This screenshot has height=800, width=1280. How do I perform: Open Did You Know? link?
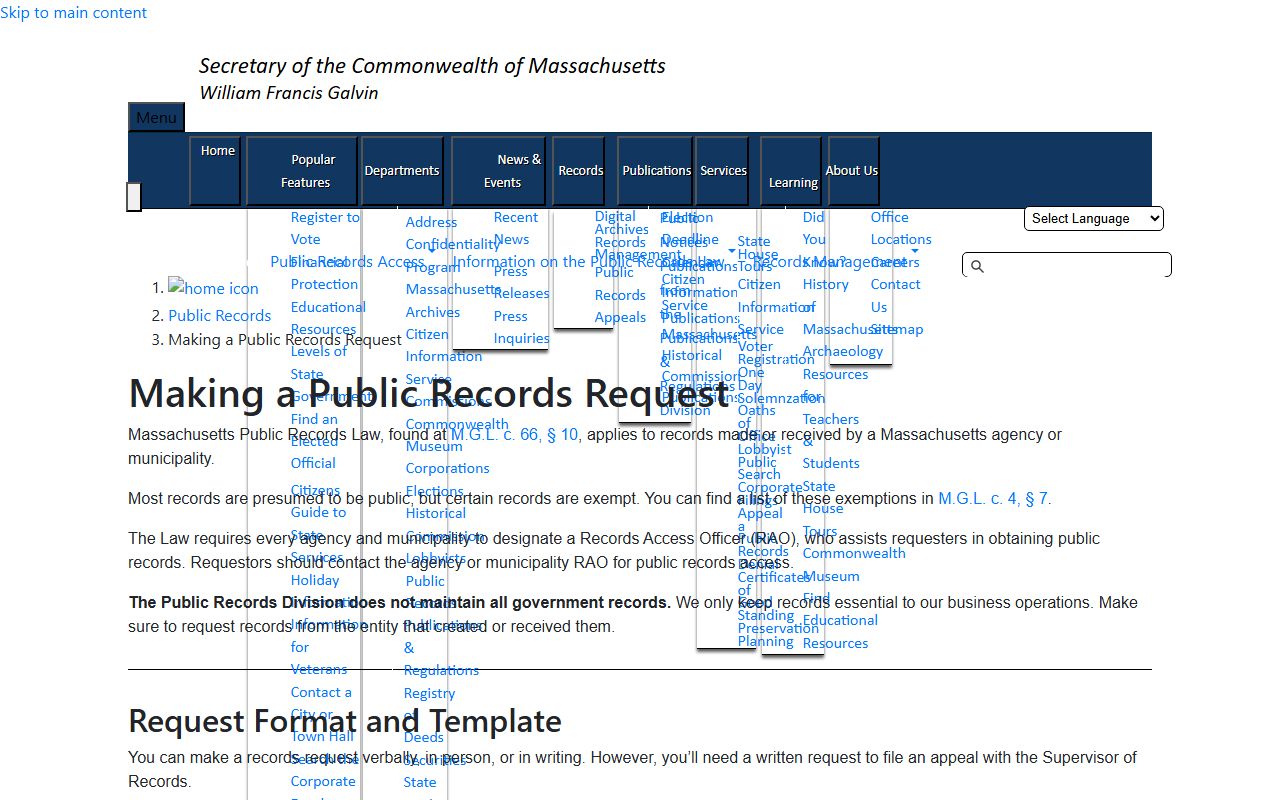[x=824, y=239]
